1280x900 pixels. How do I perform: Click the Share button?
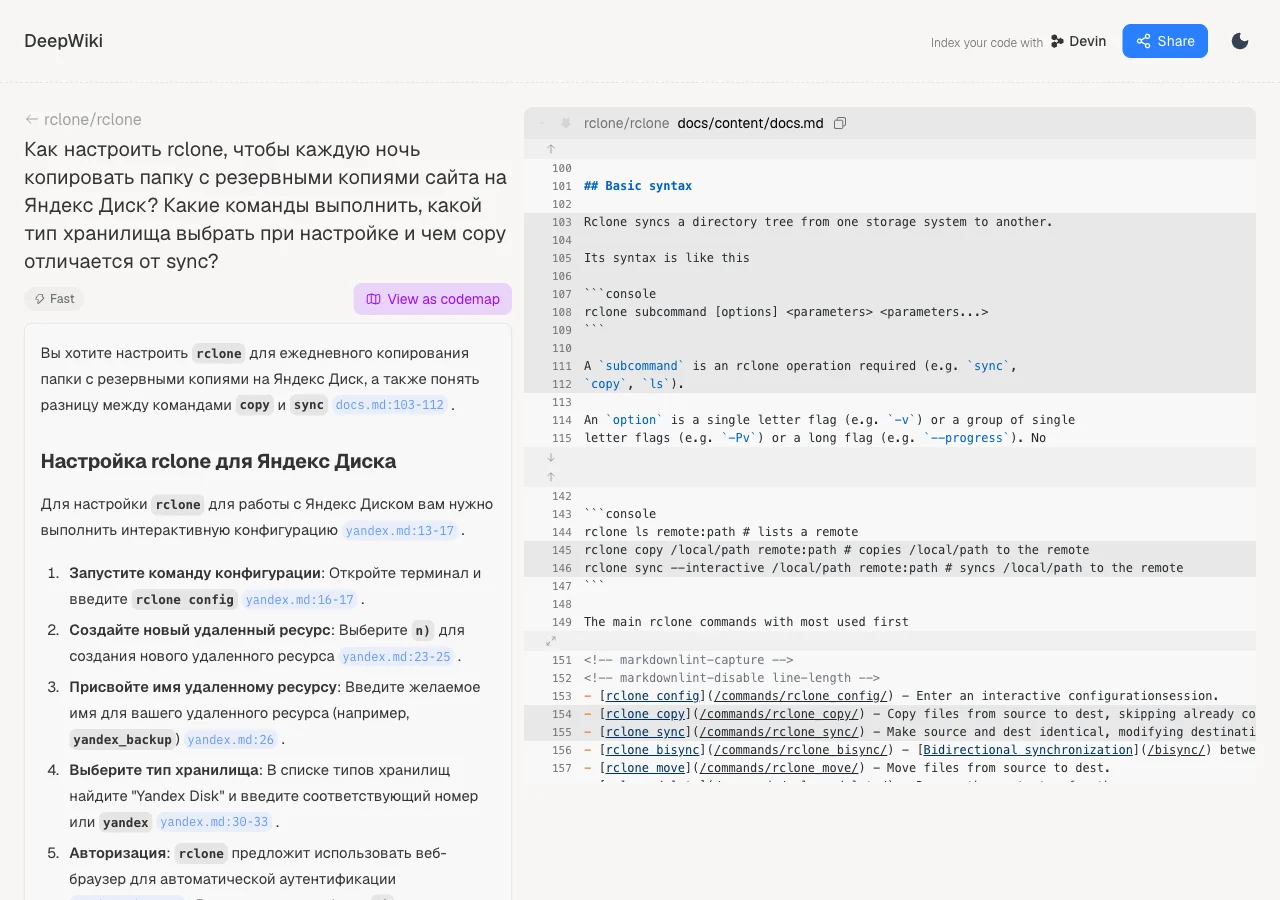pos(1165,41)
